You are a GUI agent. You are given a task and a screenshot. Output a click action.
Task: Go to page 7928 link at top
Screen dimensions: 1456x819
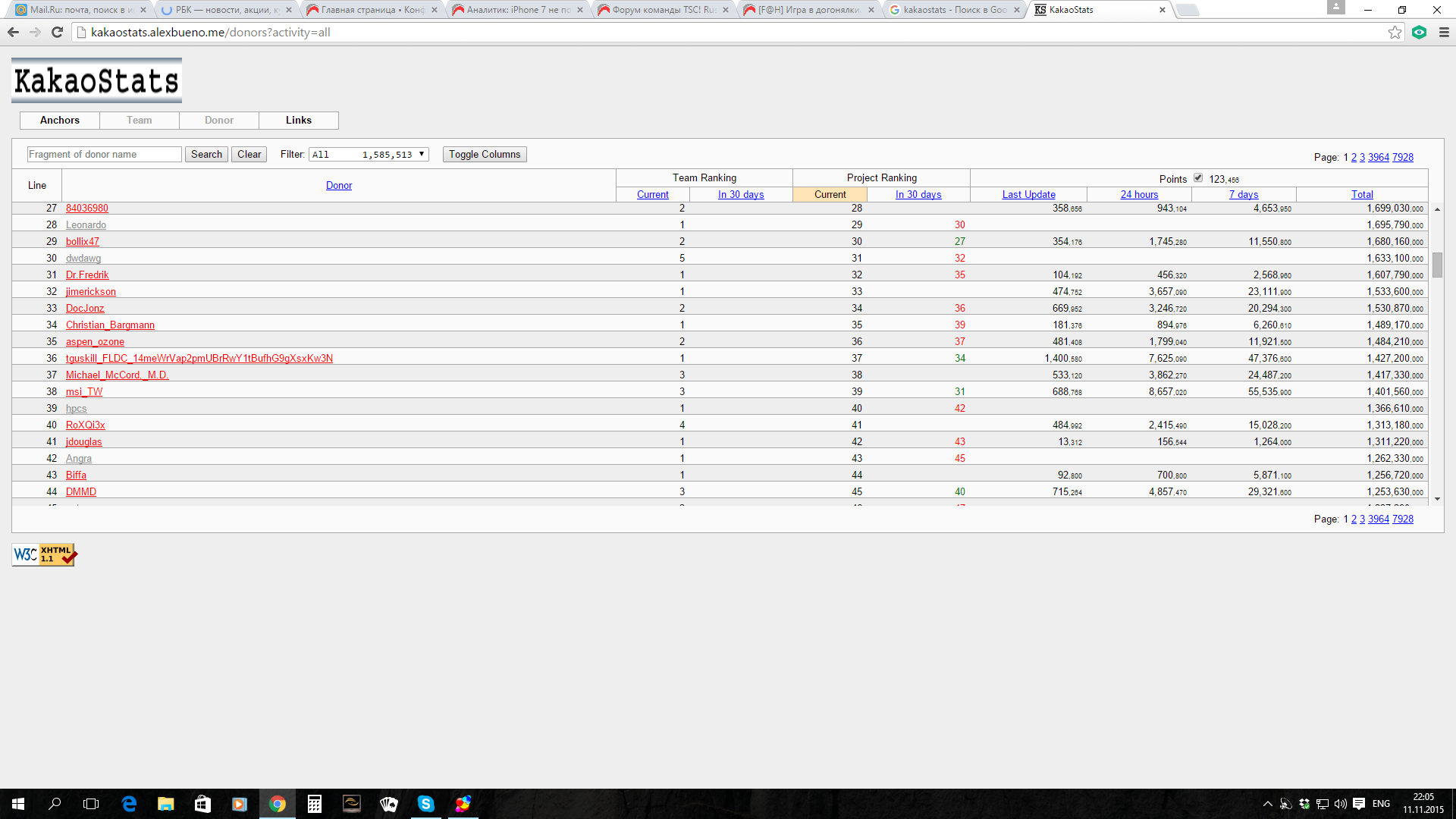click(x=1402, y=157)
